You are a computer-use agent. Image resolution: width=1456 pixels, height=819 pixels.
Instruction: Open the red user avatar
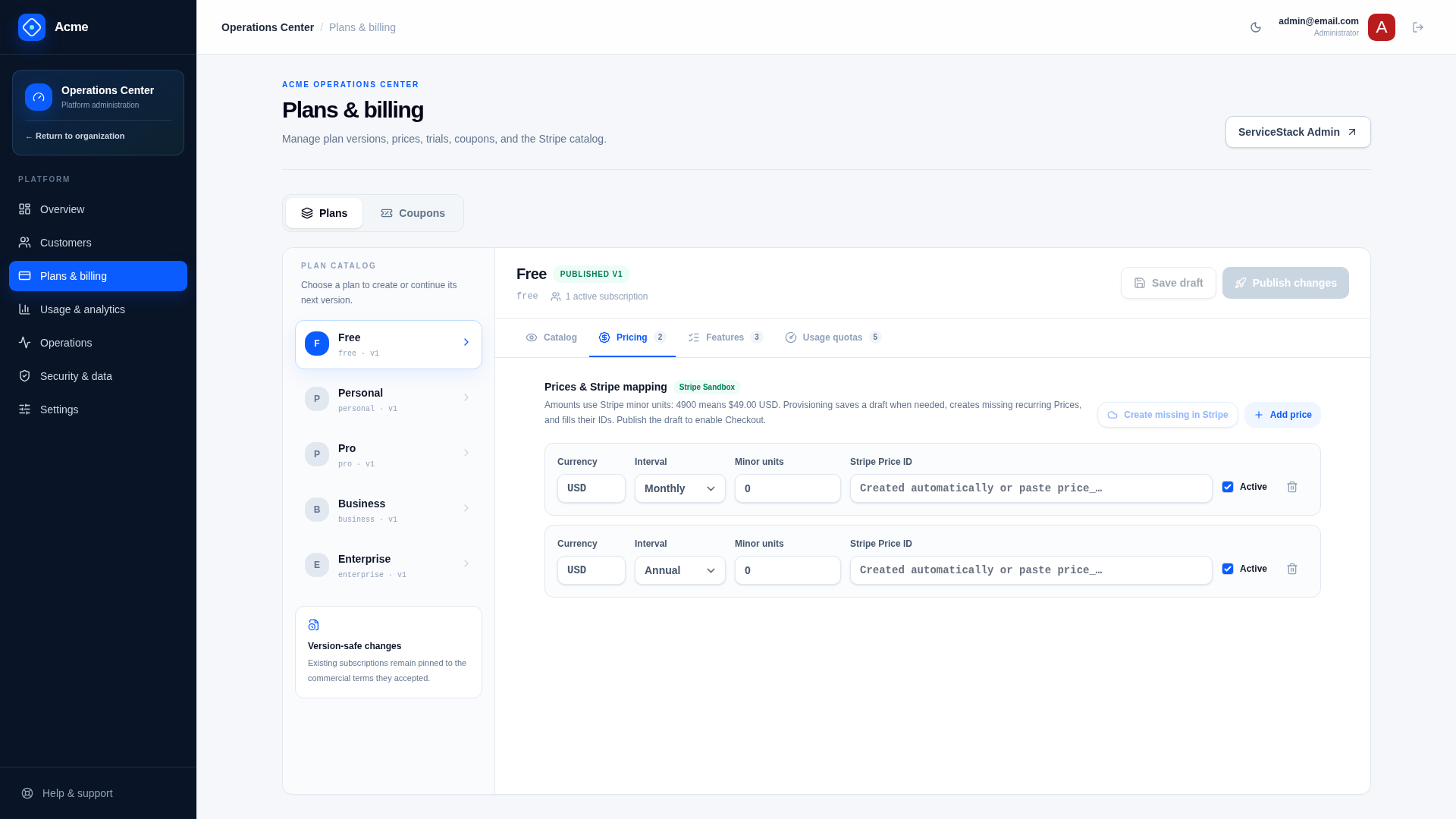tap(1382, 27)
